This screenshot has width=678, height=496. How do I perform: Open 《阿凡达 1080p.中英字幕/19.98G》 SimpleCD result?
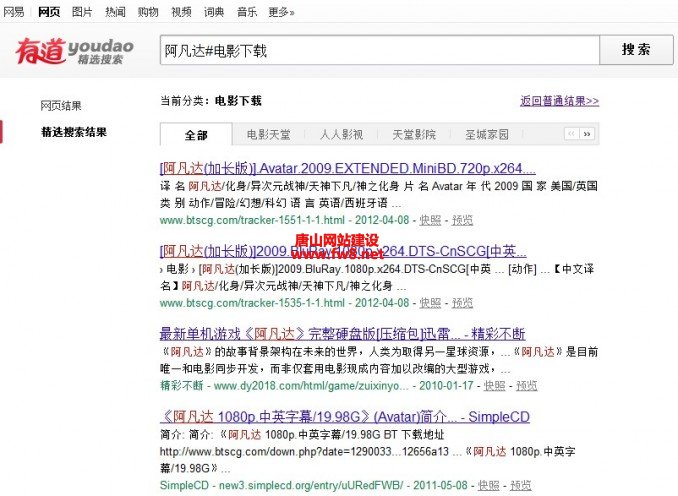[x=345, y=416]
